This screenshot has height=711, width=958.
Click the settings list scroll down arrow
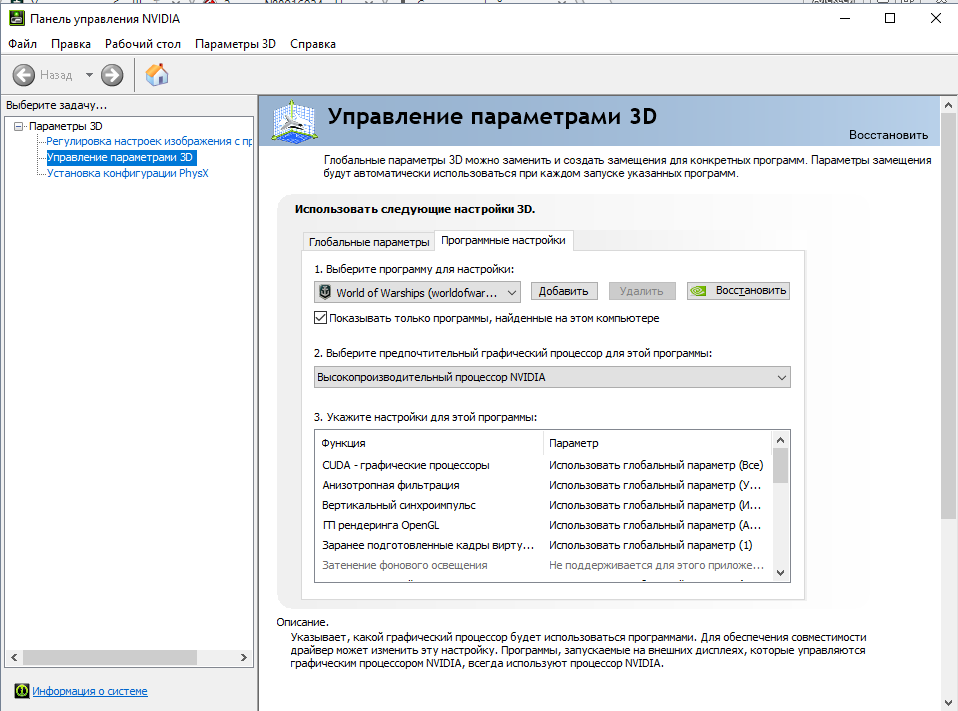780,572
